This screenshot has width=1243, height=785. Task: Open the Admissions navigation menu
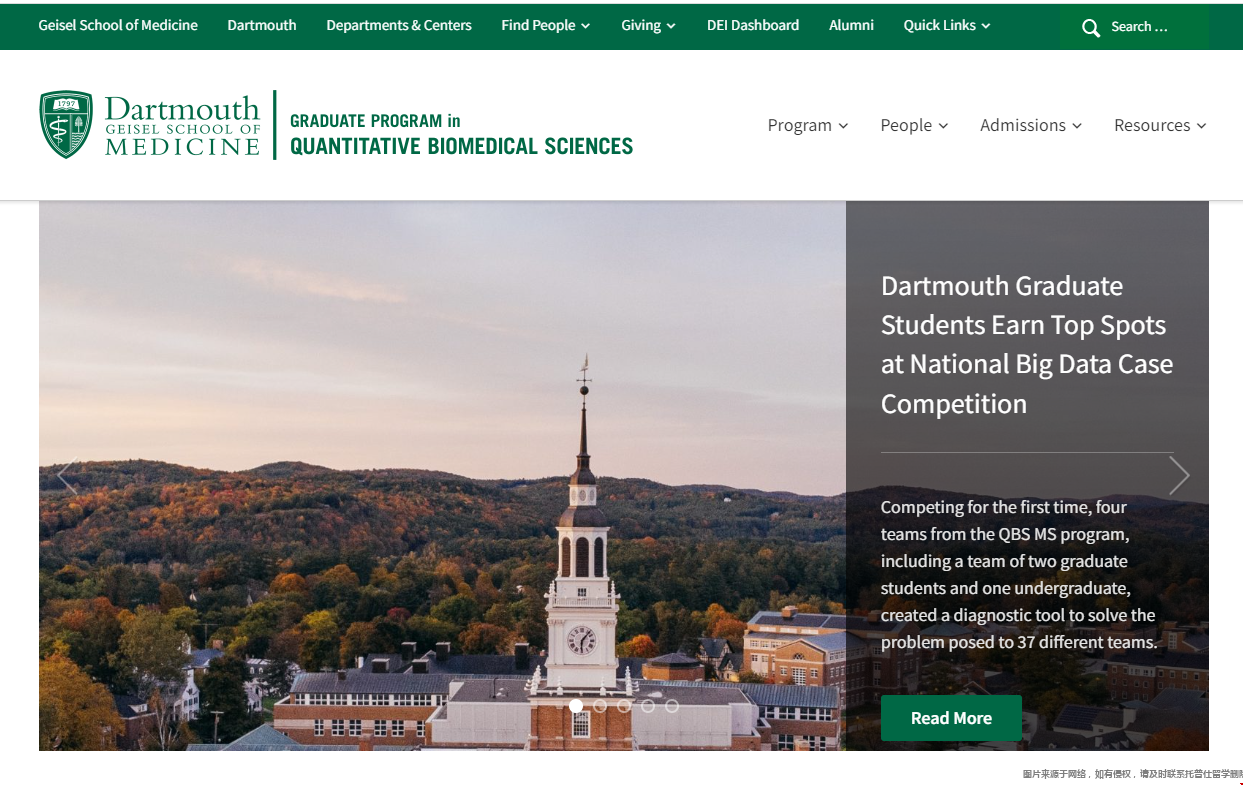(1031, 125)
